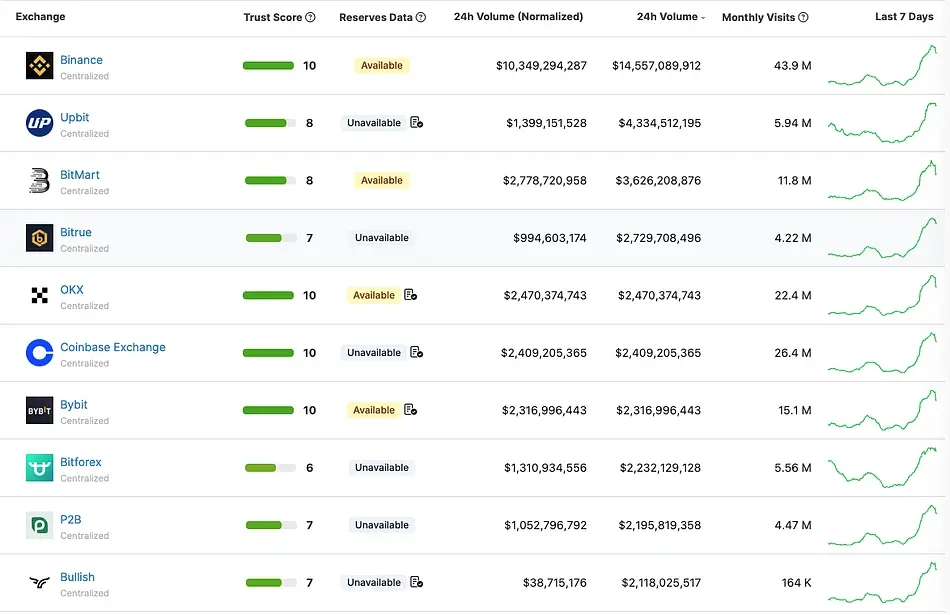Click the Last 7 Days column header
950x615 pixels.
point(903,17)
